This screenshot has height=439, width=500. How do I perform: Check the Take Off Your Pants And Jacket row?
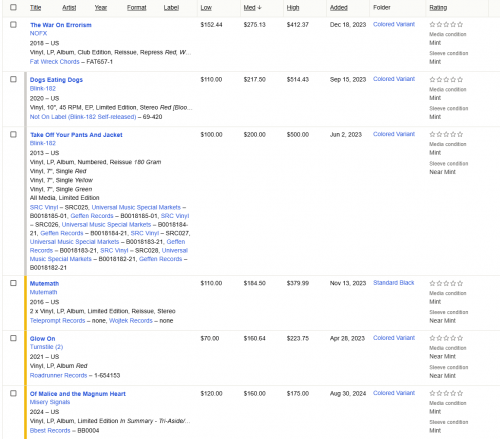pos(13,134)
